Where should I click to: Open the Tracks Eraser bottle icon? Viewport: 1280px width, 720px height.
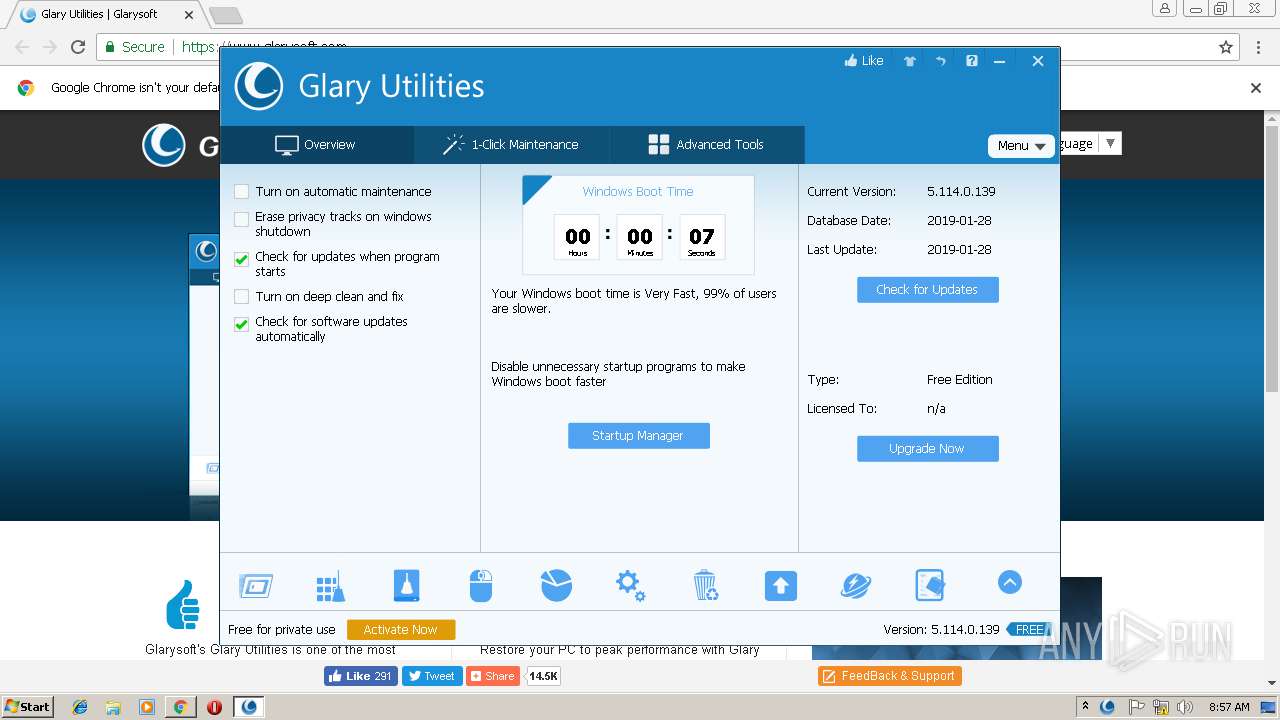point(406,586)
